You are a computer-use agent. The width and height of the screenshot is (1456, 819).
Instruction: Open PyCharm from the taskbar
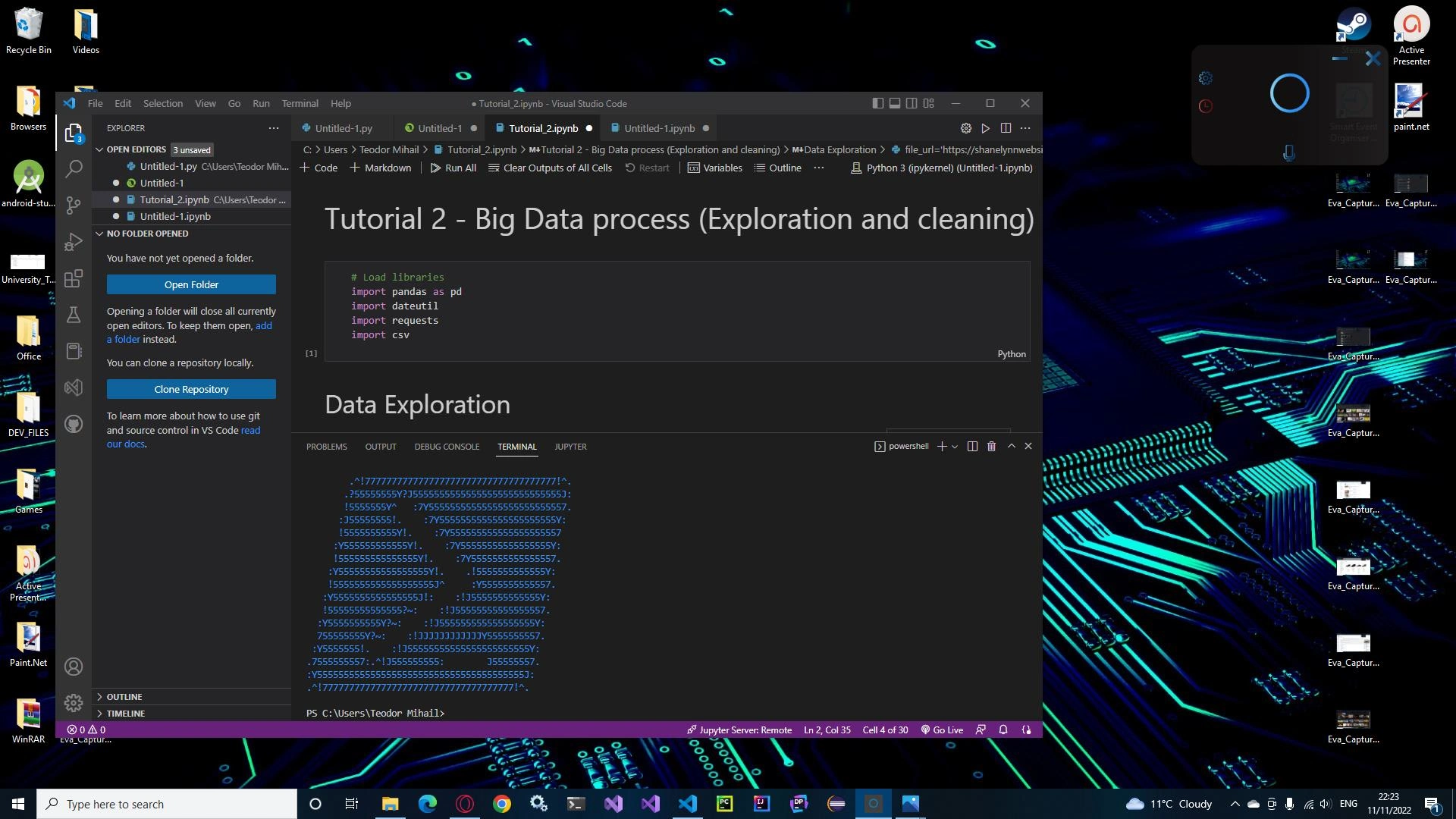click(724, 804)
